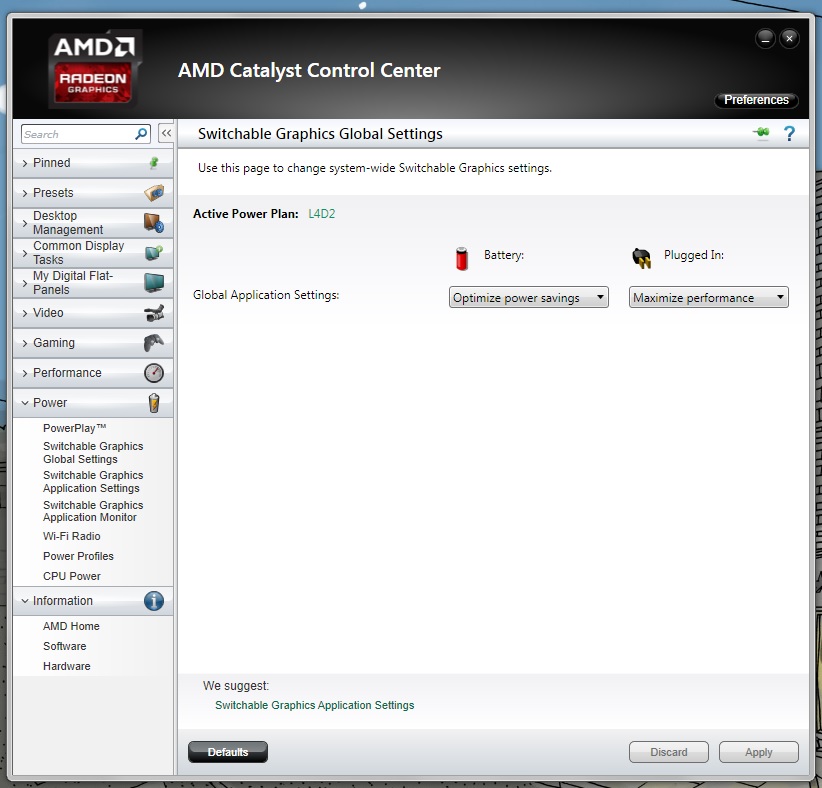Close the Catalyst Control Center window
This screenshot has width=822, height=788.
(x=789, y=39)
